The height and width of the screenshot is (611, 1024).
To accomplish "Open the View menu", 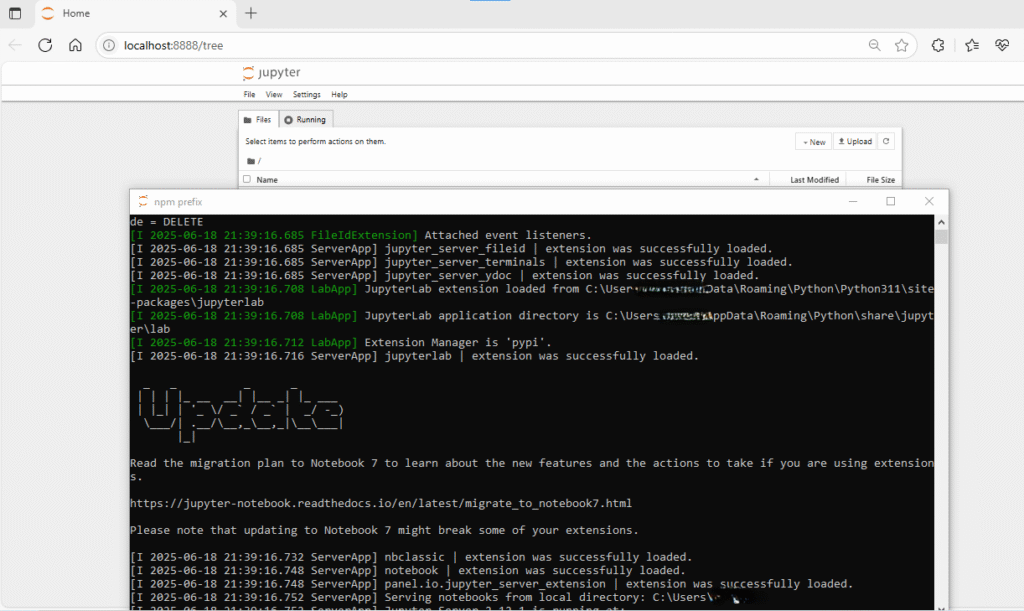I will coord(274,95).
